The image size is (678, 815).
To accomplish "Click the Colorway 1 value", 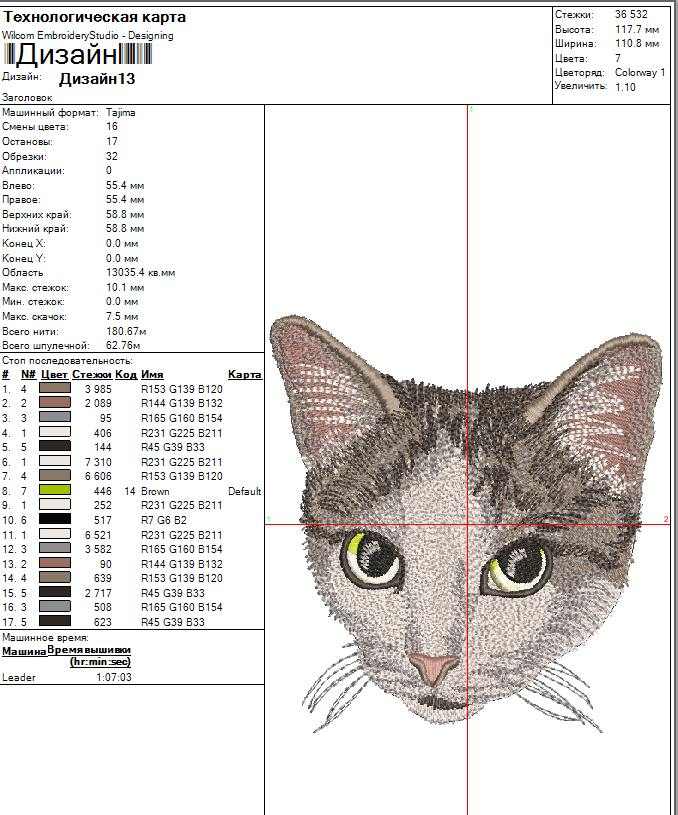I will point(640,73).
